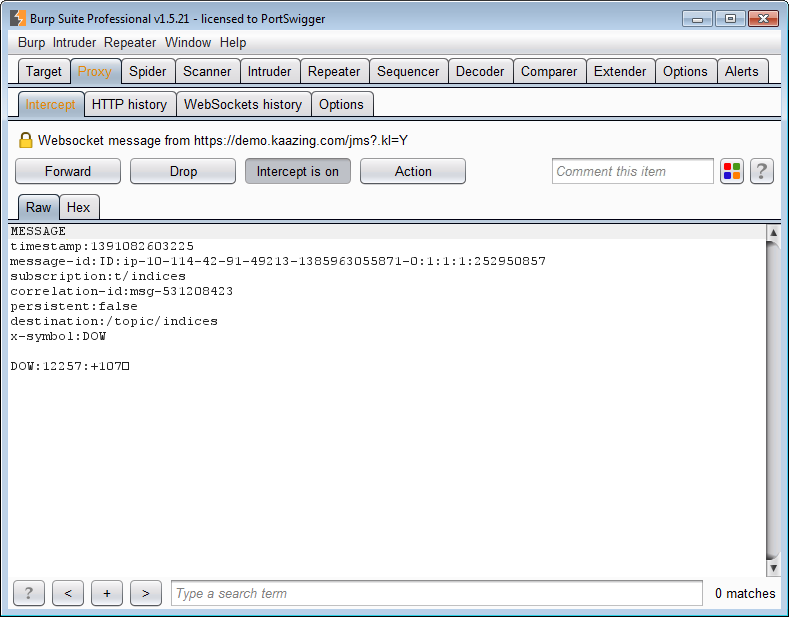Image resolution: width=789 pixels, height=617 pixels.
Task: Minimize the Burp Suite window
Action: [x=697, y=19]
